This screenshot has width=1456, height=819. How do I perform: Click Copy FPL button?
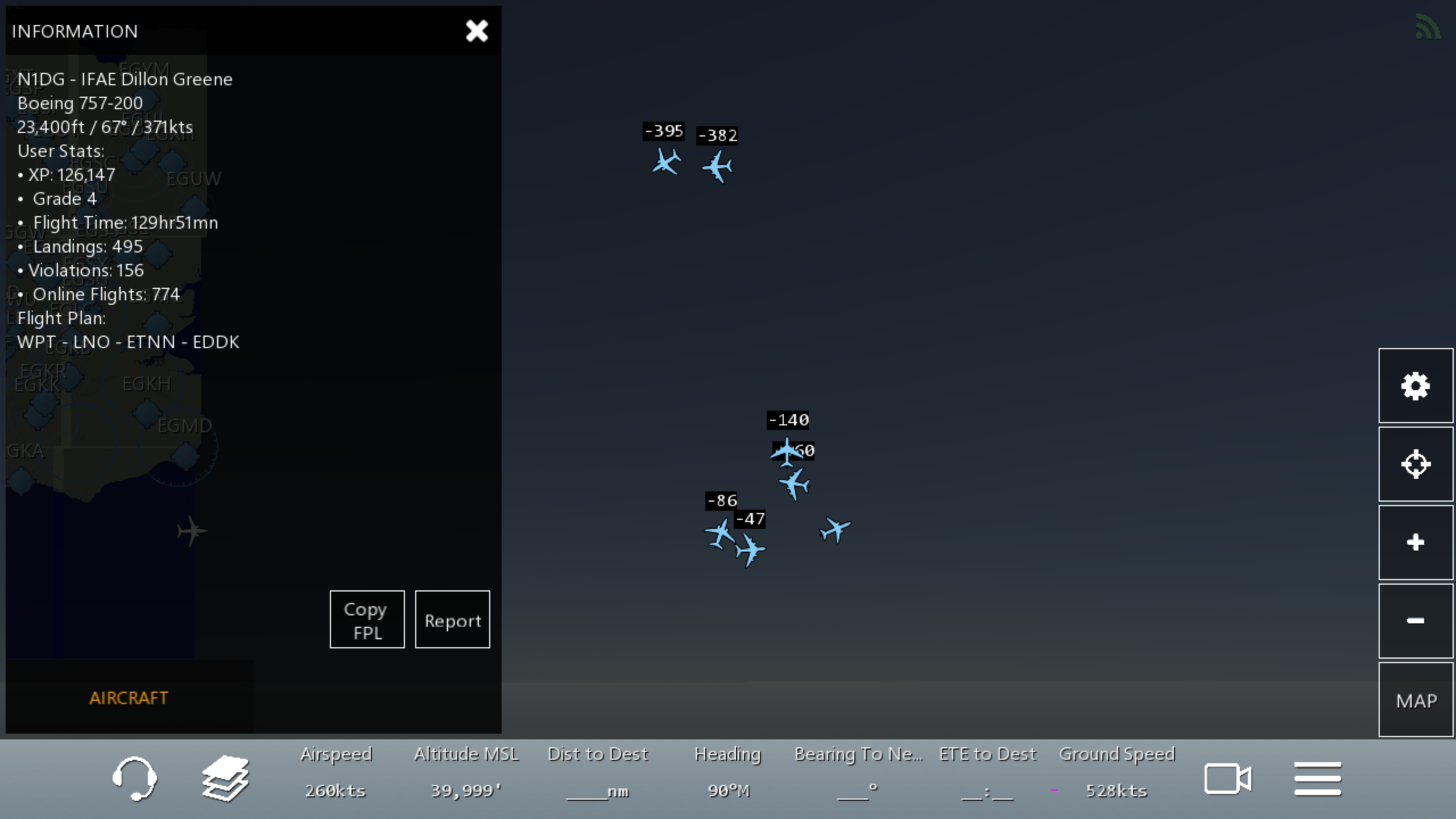pyautogui.click(x=367, y=619)
